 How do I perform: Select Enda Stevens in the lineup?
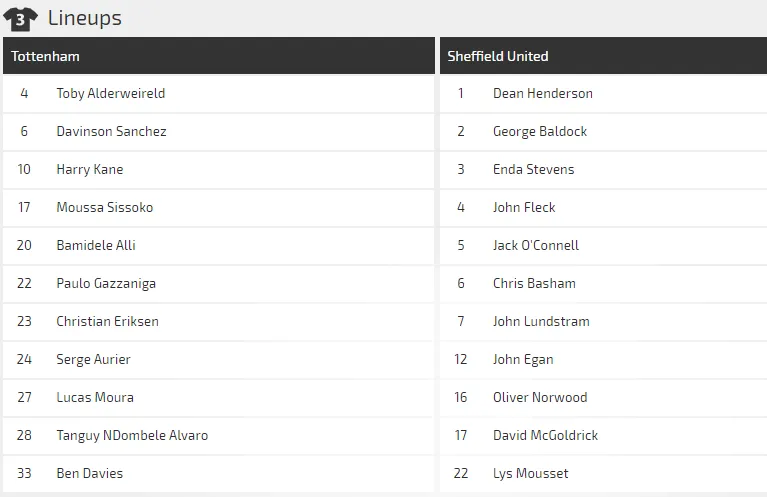pyautogui.click(x=534, y=169)
